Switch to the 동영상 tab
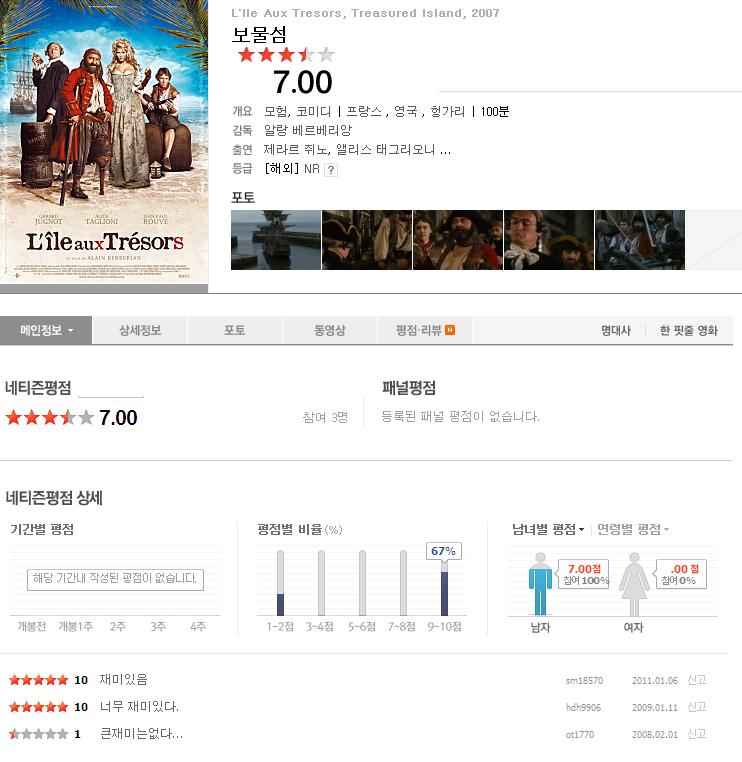The width and height of the screenshot is (742, 762). [x=330, y=330]
